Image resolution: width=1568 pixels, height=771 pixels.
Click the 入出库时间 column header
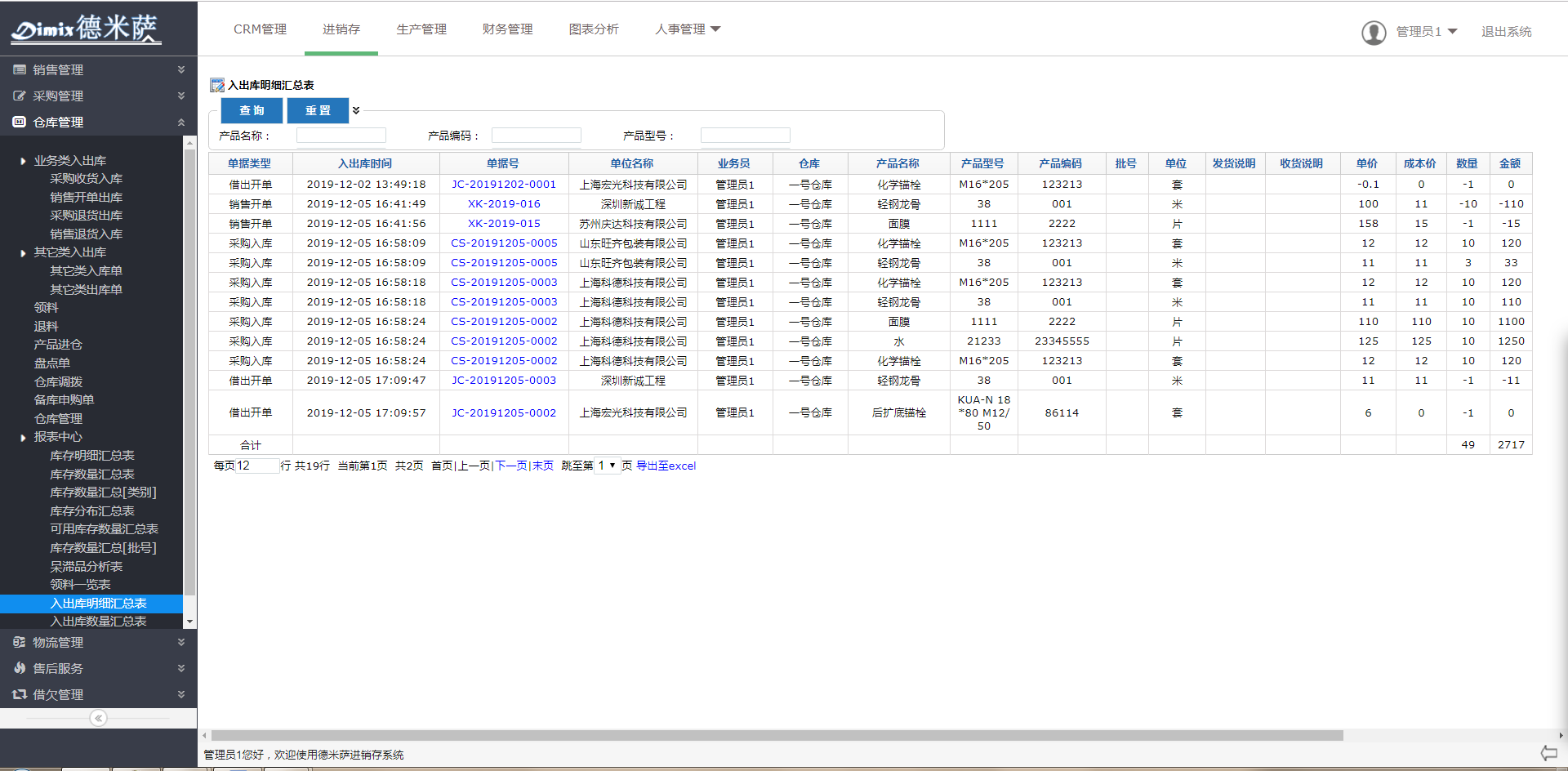coord(365,163)
